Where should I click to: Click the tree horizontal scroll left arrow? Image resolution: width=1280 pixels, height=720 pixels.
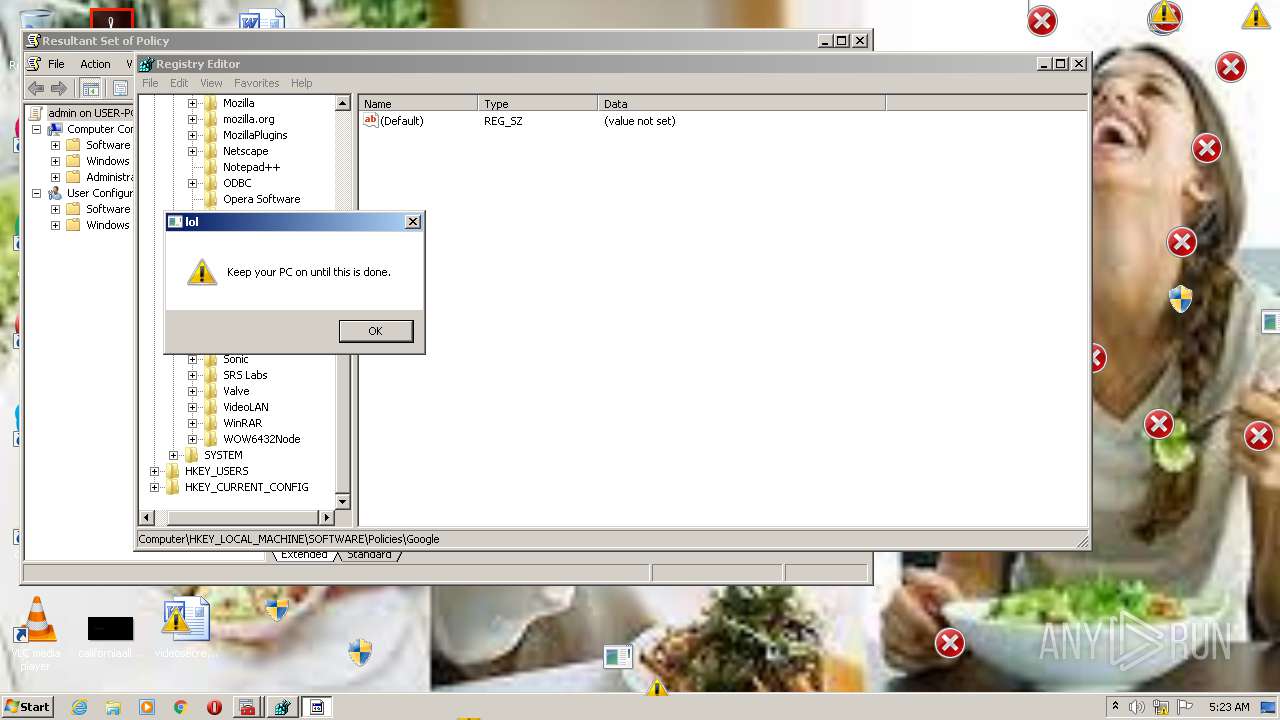(x=147, y=517)
